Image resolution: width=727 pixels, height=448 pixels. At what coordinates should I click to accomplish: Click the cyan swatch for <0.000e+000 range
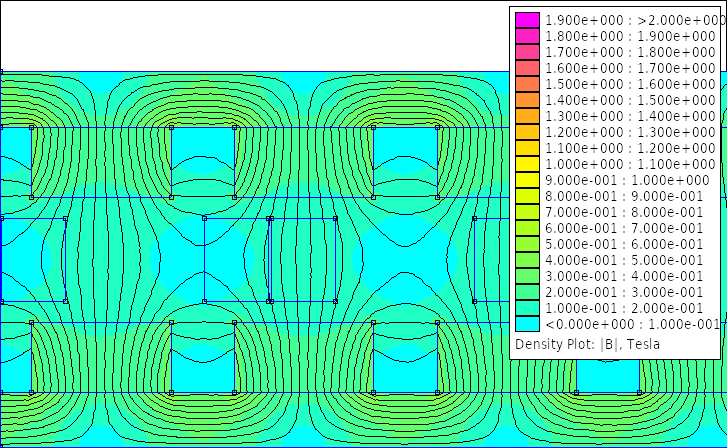coord(527,324)
